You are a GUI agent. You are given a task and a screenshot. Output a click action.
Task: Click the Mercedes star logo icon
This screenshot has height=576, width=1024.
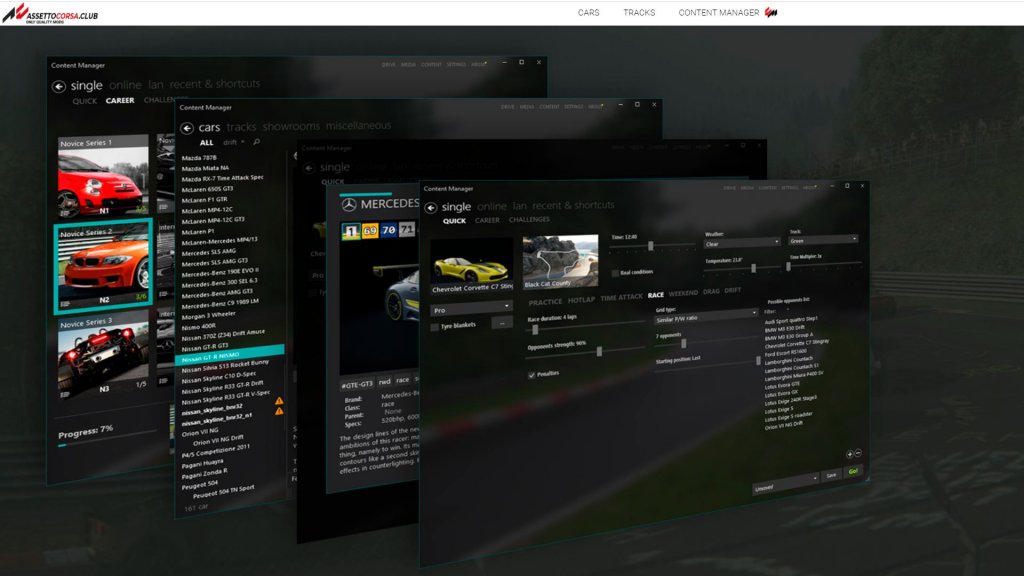coord(349,205)
